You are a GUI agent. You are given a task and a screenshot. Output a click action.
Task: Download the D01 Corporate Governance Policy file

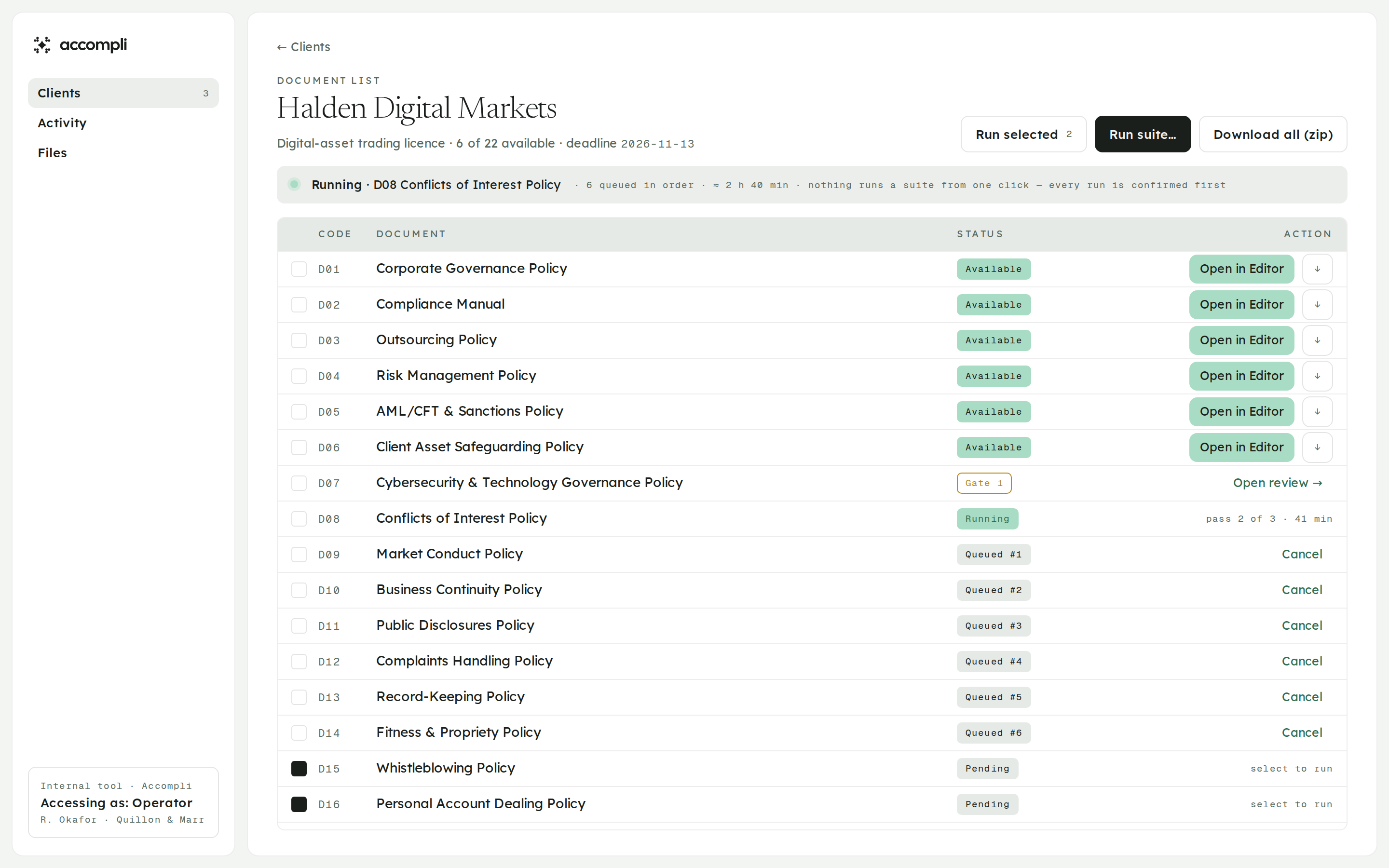point(1317,269)
